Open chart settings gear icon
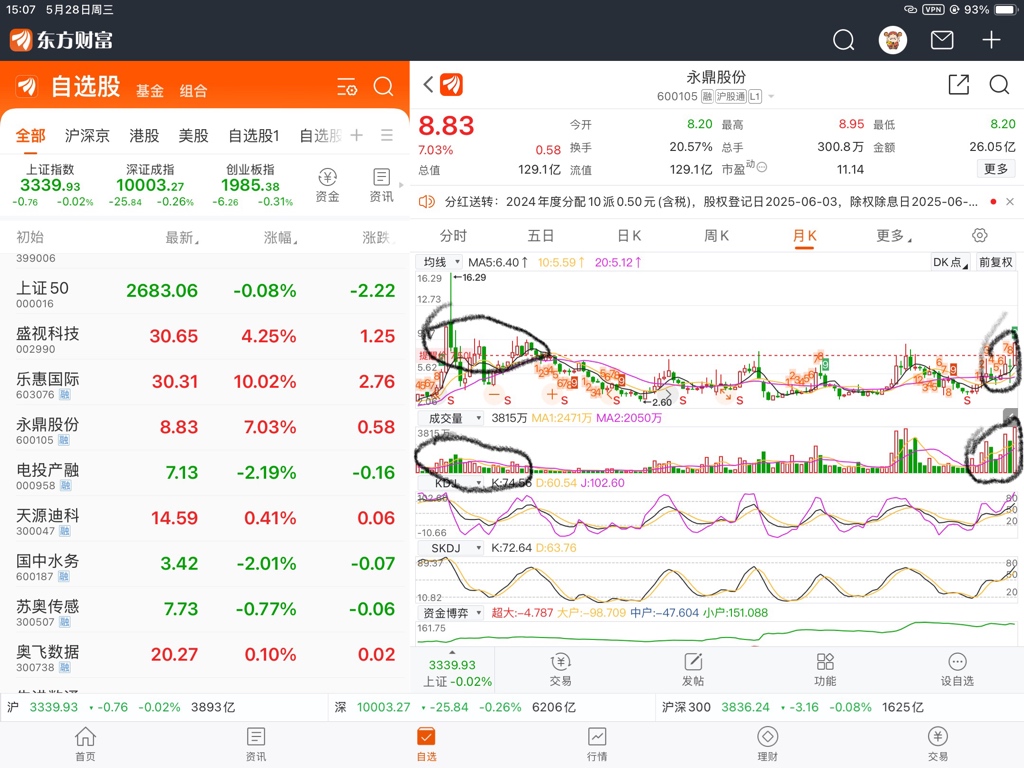1024x768 pixels. click(x=979, y=235)
